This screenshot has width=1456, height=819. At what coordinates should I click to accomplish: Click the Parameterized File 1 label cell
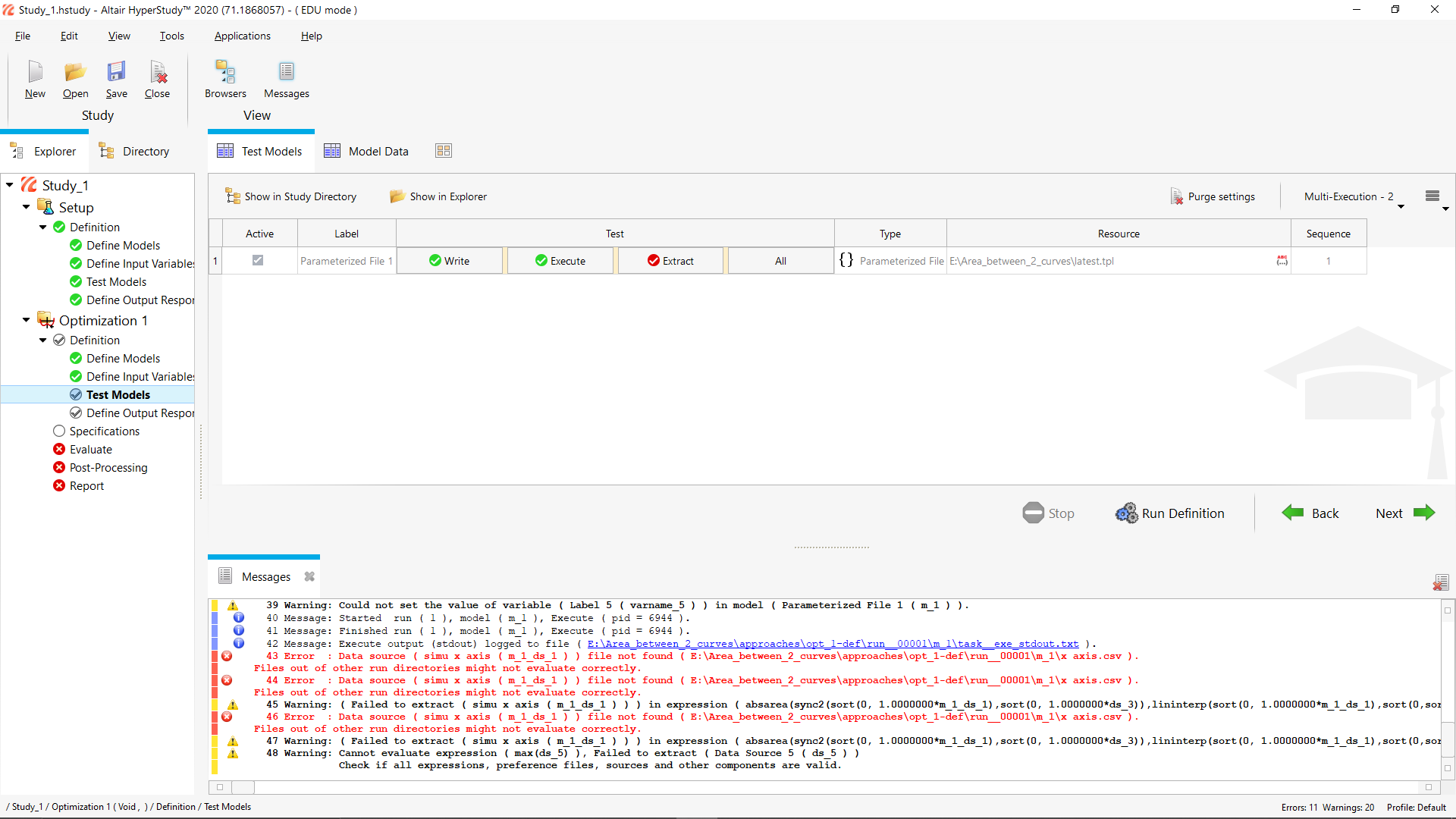(x=347, y=260)
